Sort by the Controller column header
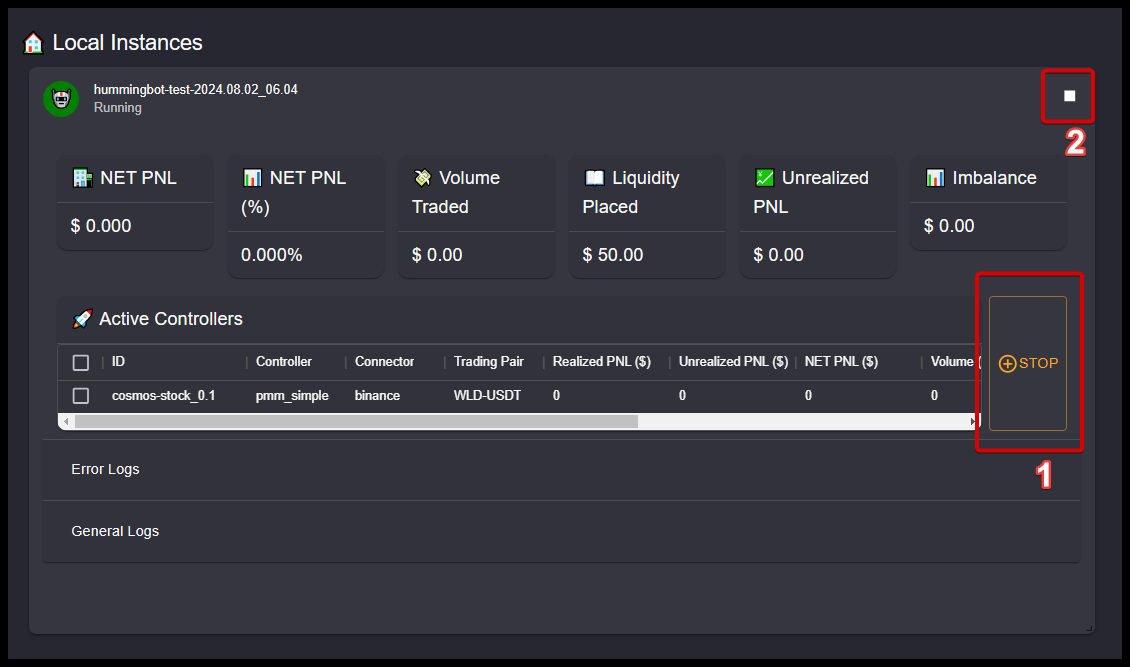The width and height of the screenshot is (1130, 667). tap(284, 362)
